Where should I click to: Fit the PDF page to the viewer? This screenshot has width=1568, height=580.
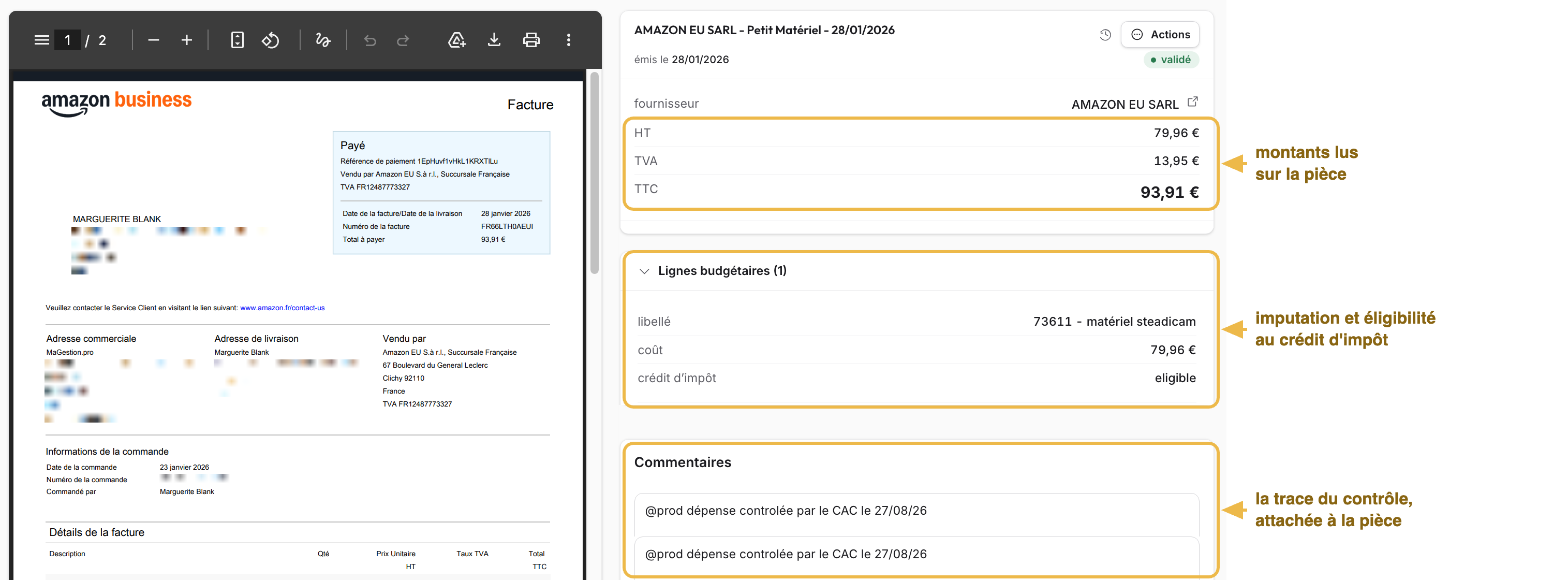click(238, 40)
